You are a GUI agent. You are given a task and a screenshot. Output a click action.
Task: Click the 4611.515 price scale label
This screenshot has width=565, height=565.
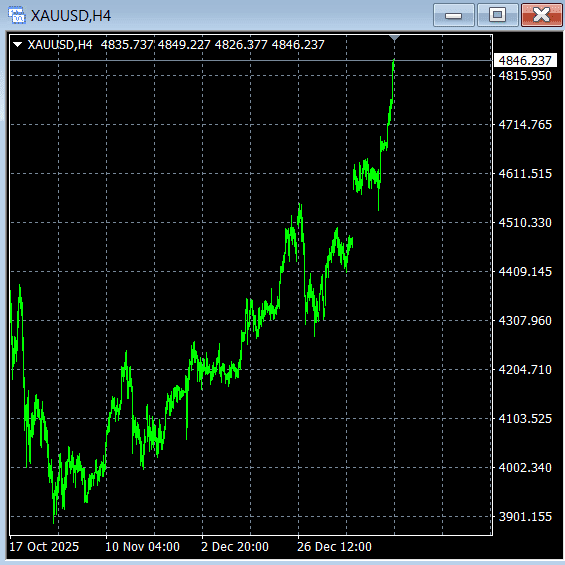tap(525, 174)
